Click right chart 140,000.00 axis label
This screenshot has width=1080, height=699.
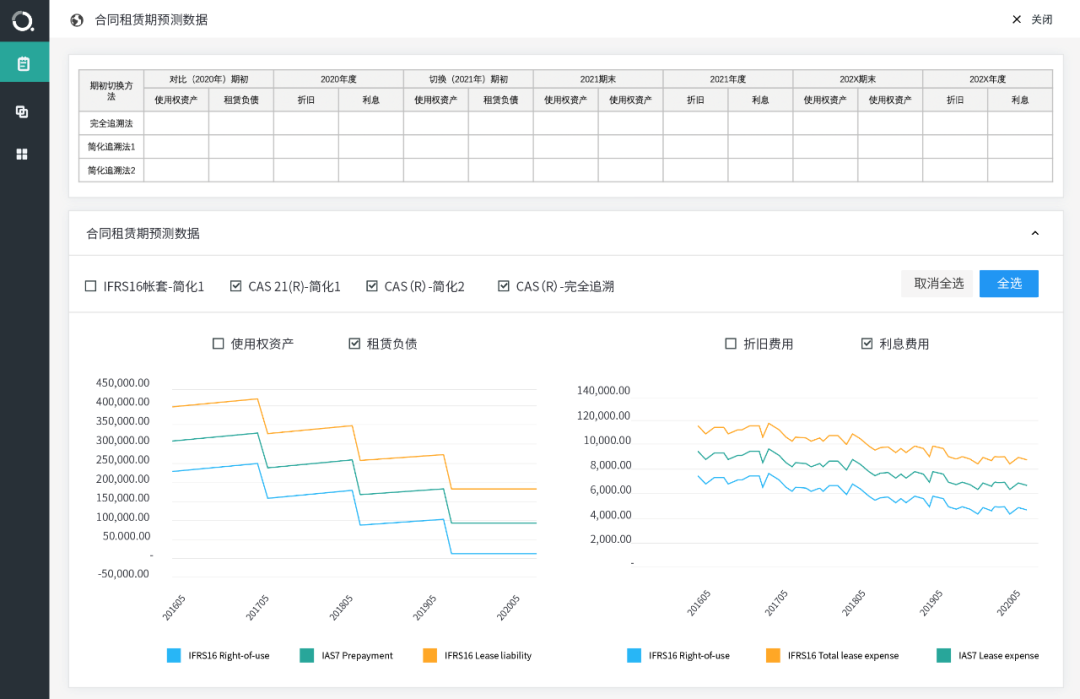603,390
